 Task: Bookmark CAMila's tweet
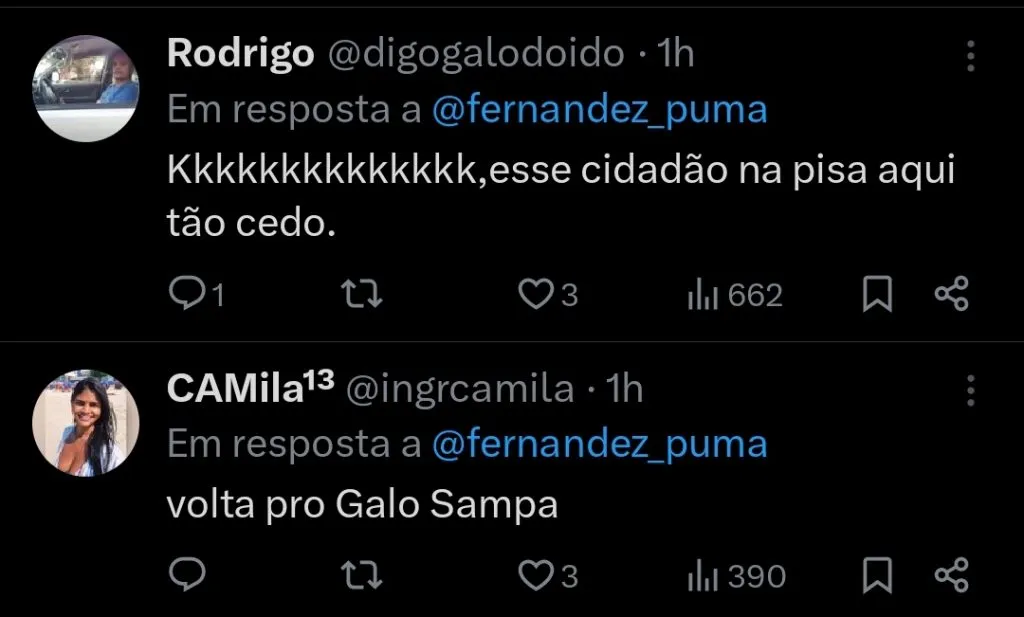tap(877, 575)
